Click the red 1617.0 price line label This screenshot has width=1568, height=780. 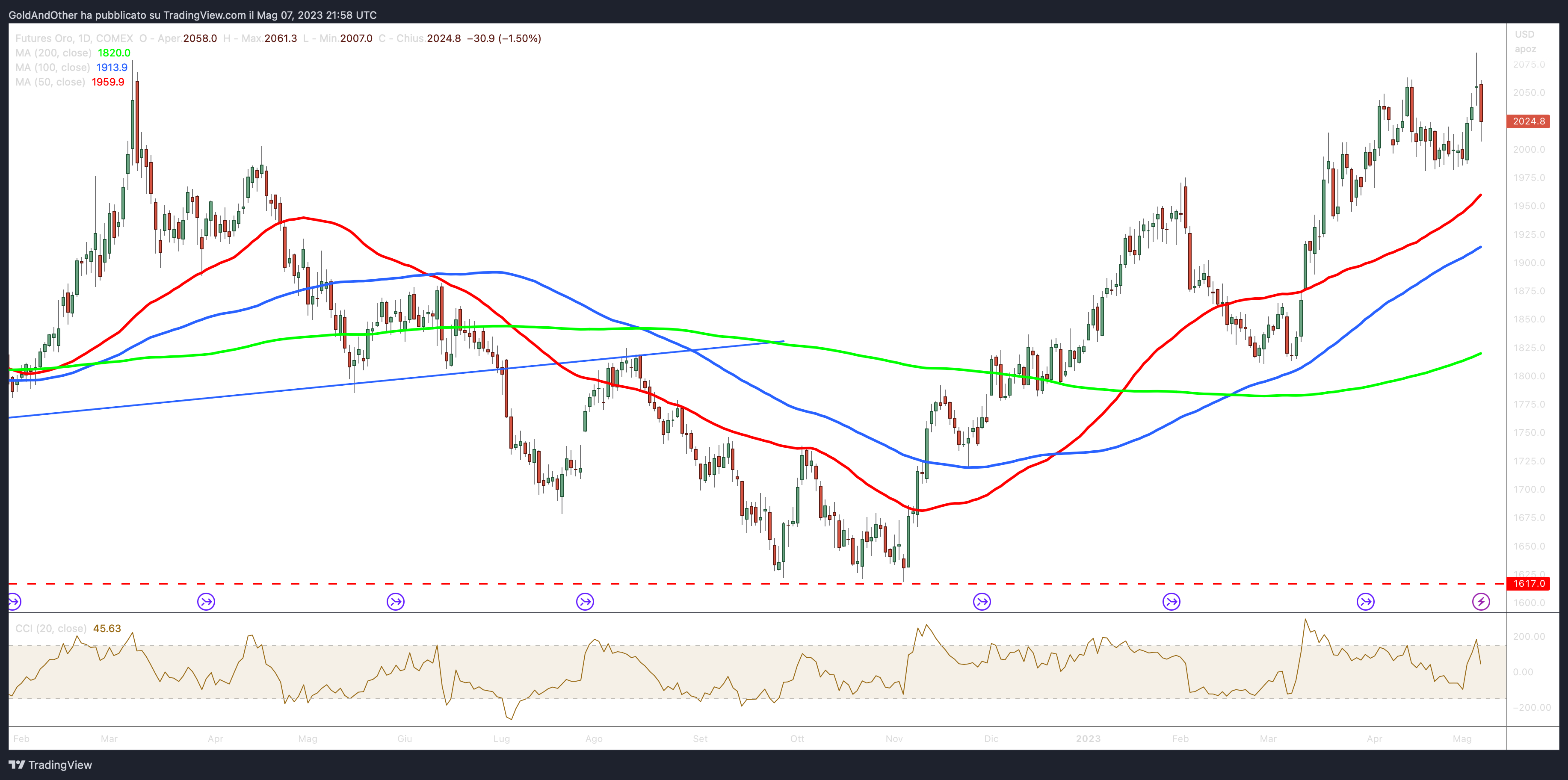point(1528,583)
